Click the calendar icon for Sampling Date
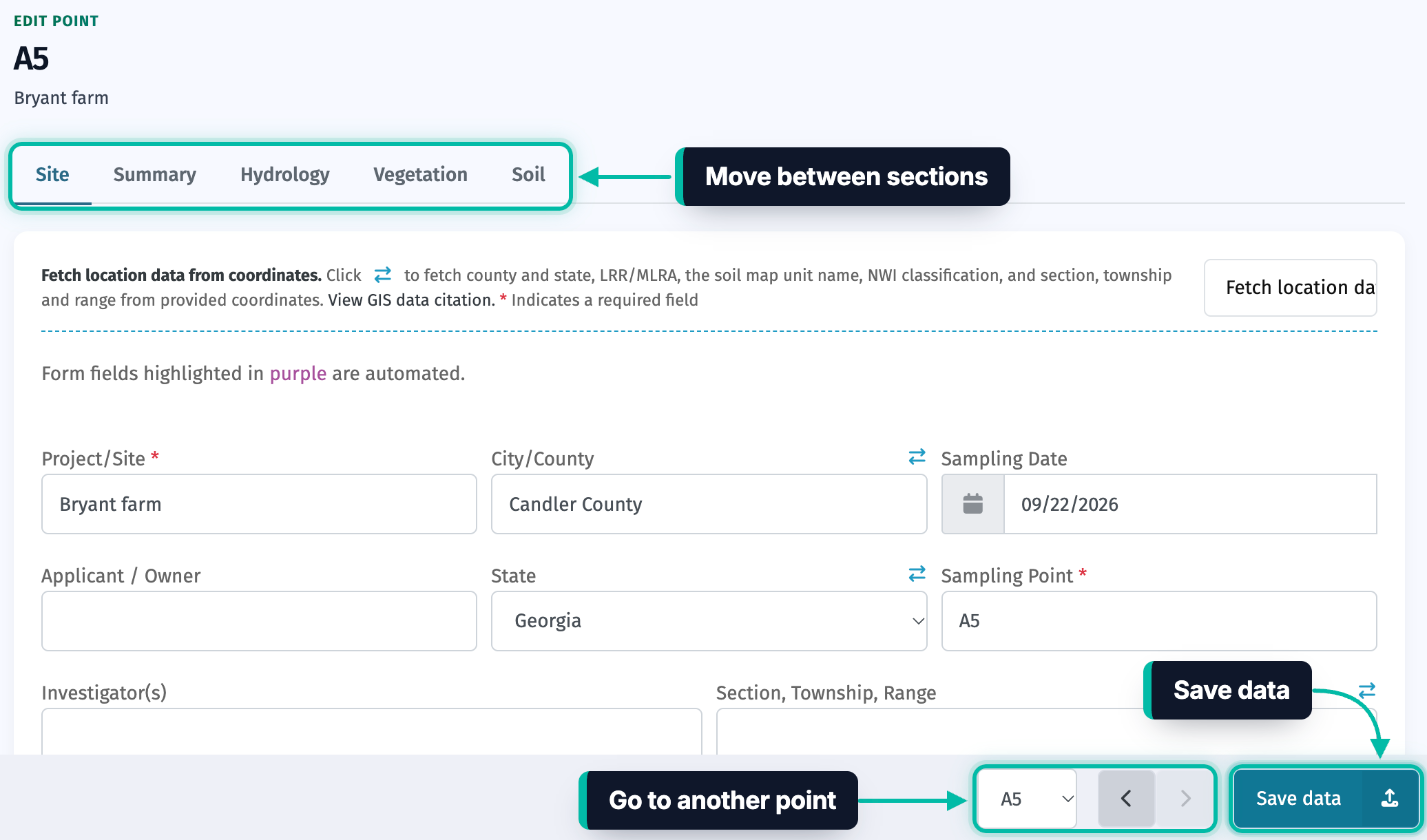 click(973, 504)
